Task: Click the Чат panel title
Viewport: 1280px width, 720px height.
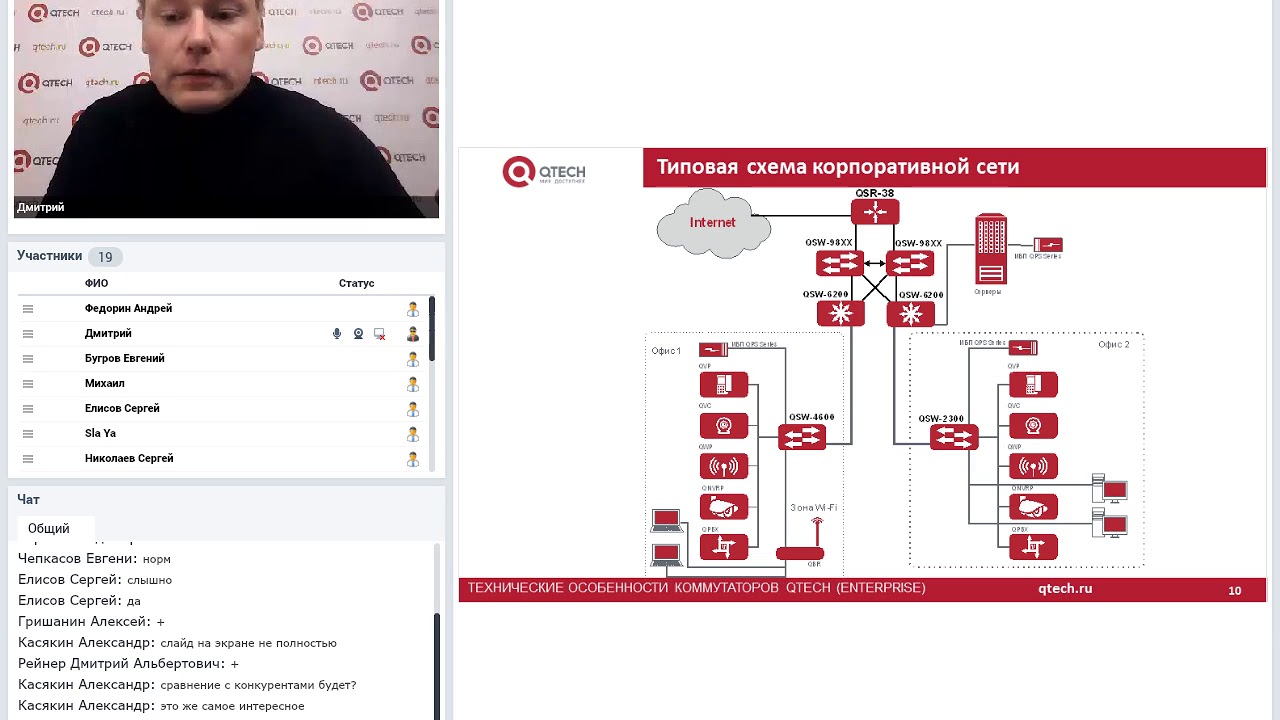Action: (28, 499)
